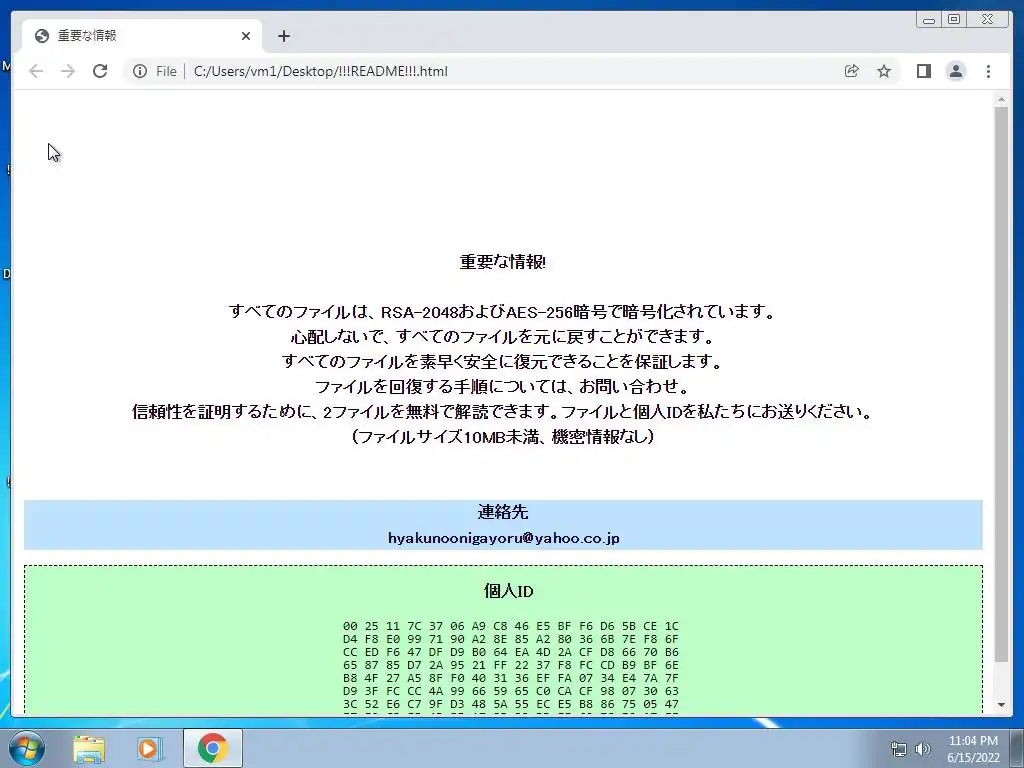This screenshot has height=768, width=1024.
Task: Launch Windows Media Player from taskbar
Action: [x=149, y=748]
